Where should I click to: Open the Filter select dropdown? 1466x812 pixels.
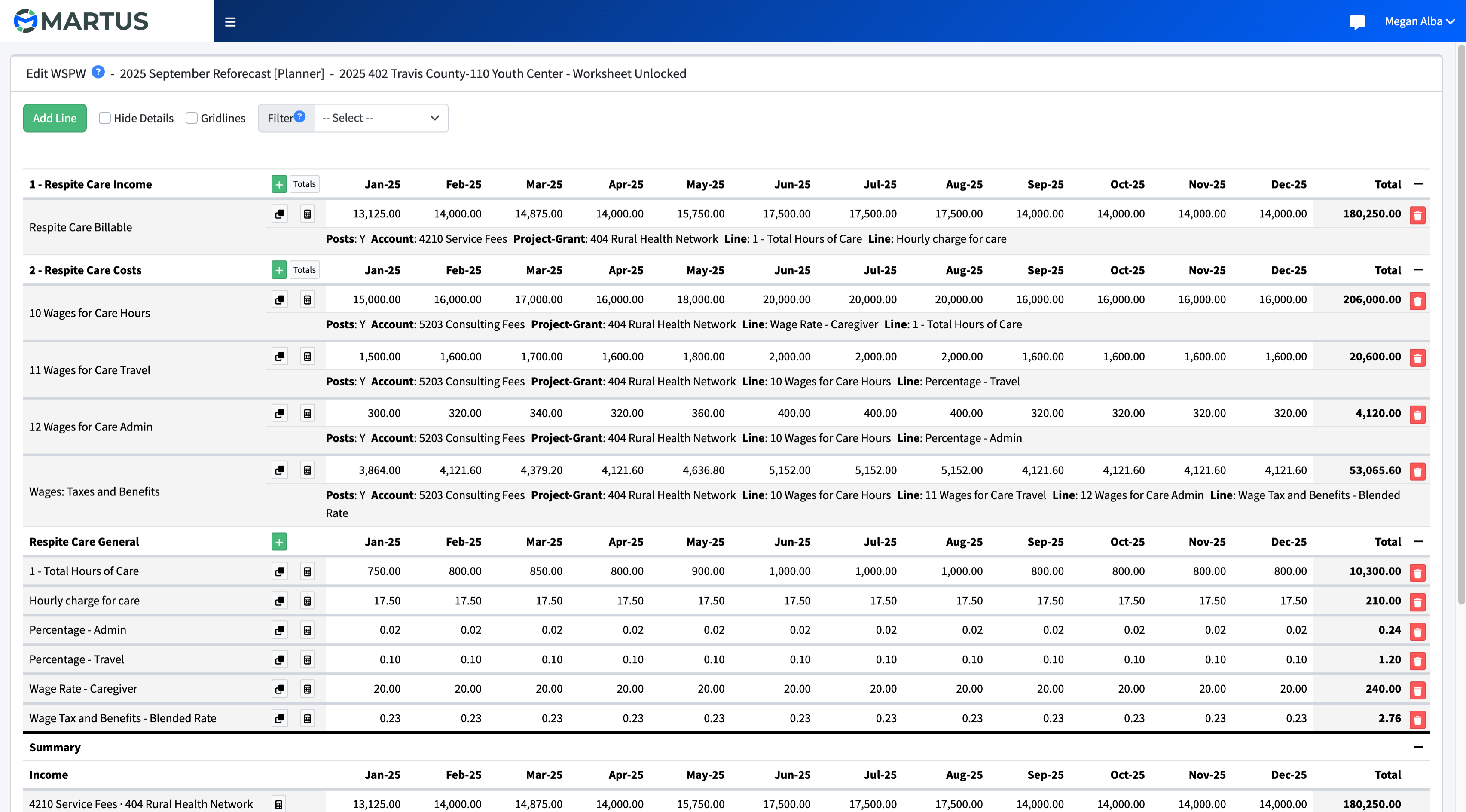tap(381, 118)
